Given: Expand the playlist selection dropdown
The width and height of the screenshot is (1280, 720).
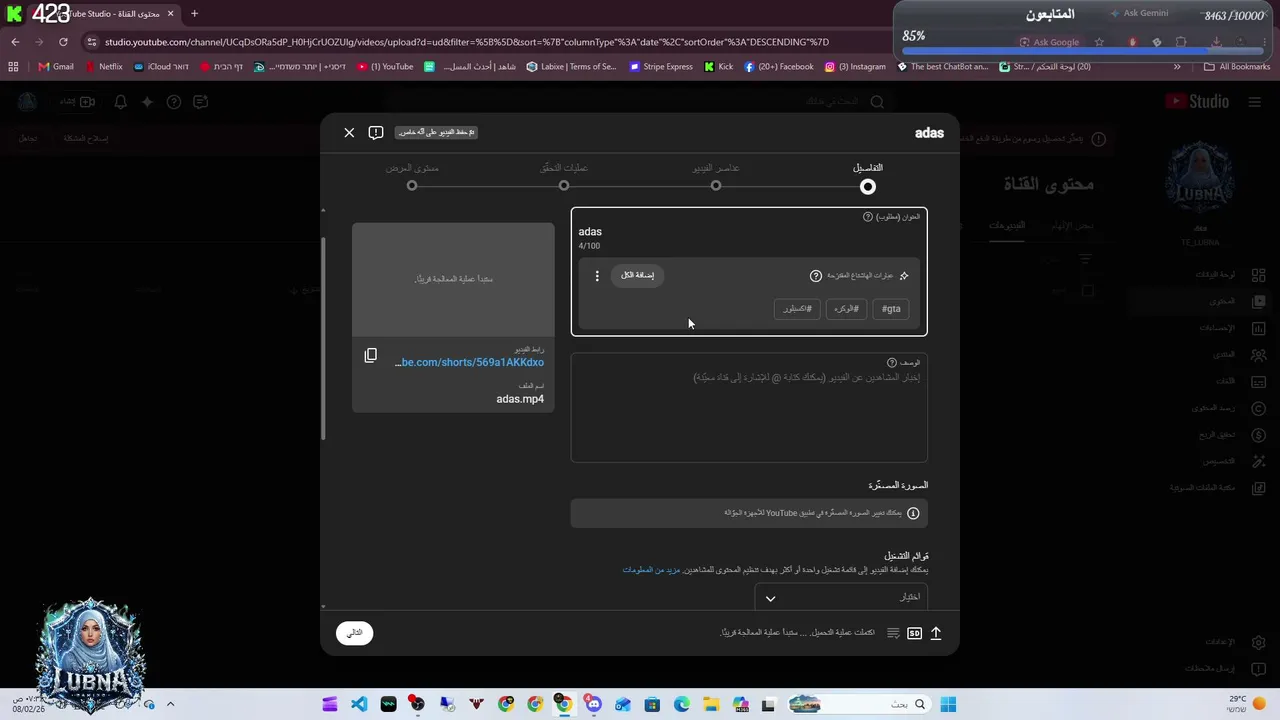Looking at the screenshot, I should coord(841,597).
